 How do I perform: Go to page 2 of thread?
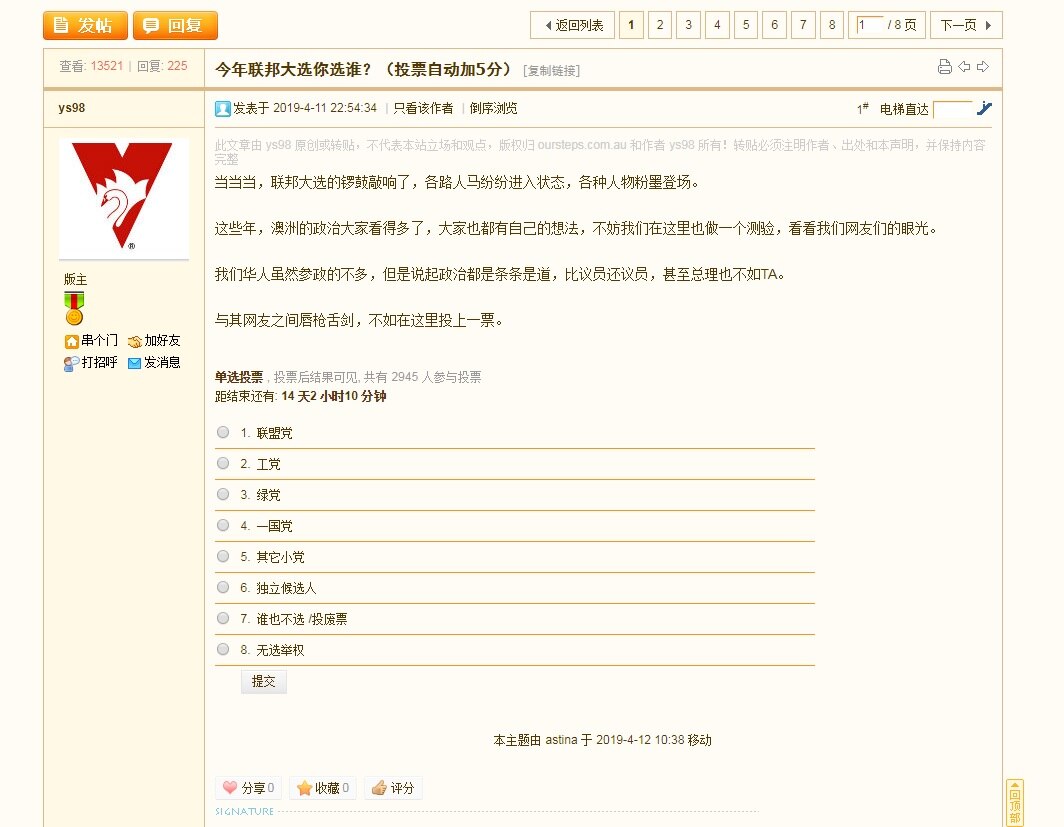[660, 25]
